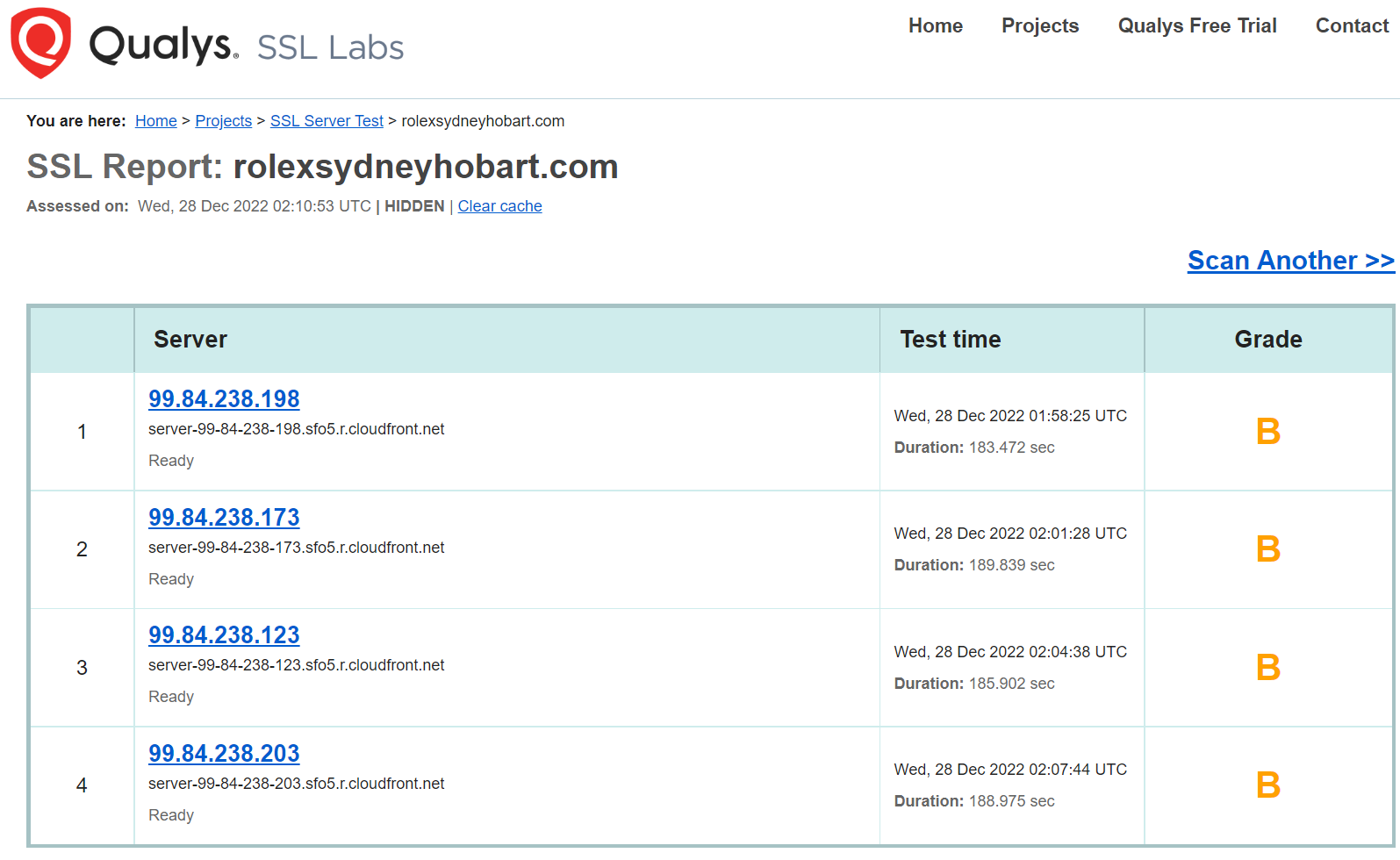The width and height of the screenshot is (1400, 860).
Task: Click the B grade for server 1
Action: pyautogui.click(x=1267, y=432)
